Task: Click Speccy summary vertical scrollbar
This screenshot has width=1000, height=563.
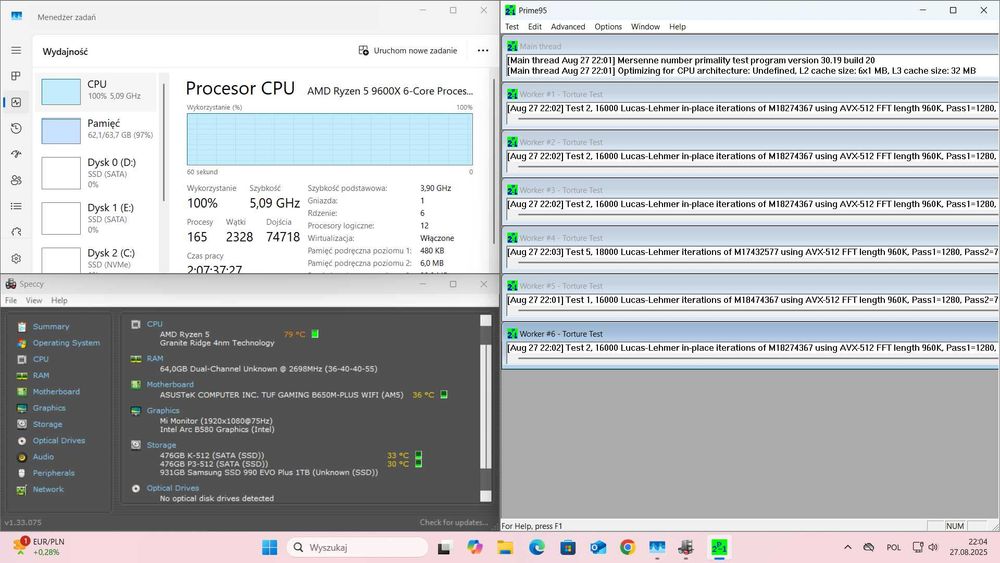Action: tap(485, 408)
